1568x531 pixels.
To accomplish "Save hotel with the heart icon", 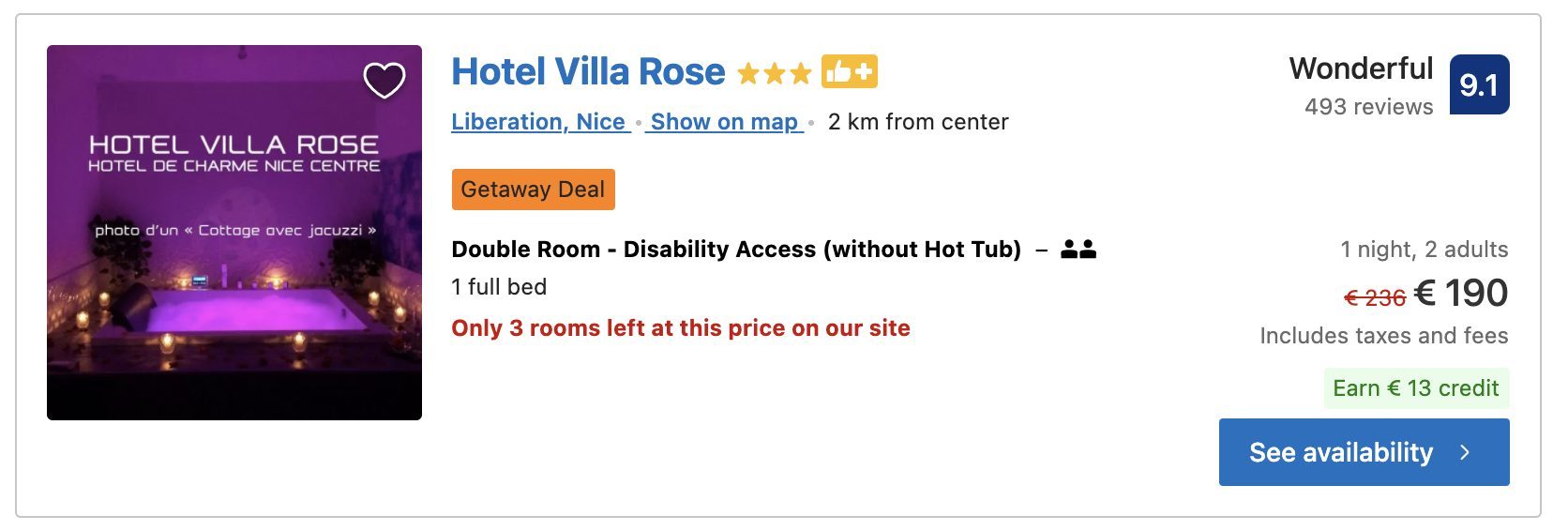I will [384, 81].
